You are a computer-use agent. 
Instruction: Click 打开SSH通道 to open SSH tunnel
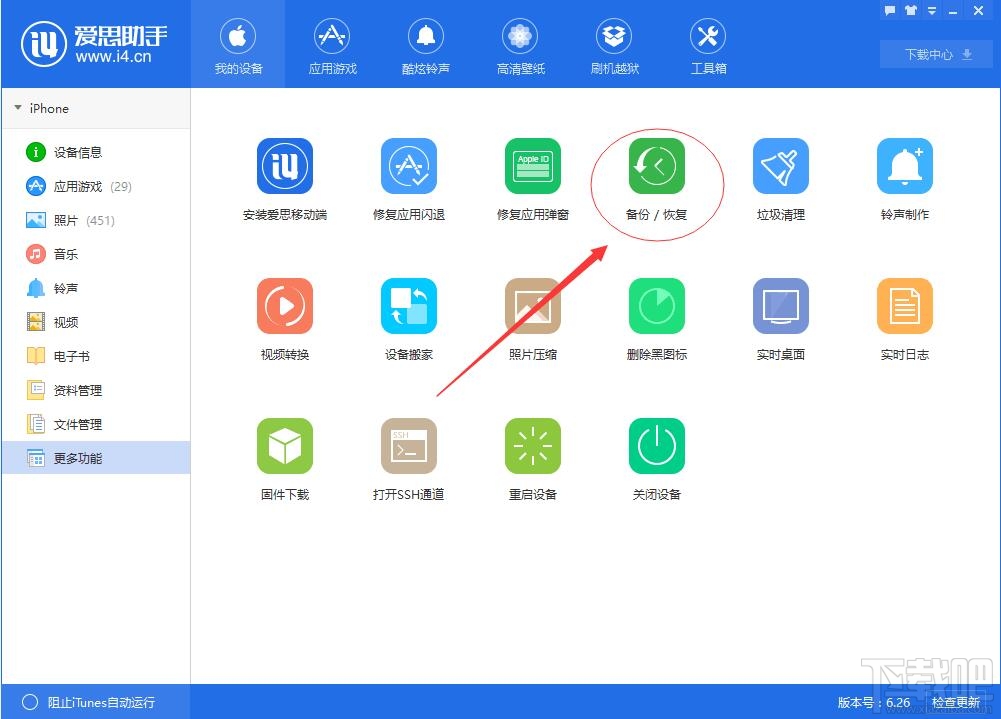coord(409,460)
